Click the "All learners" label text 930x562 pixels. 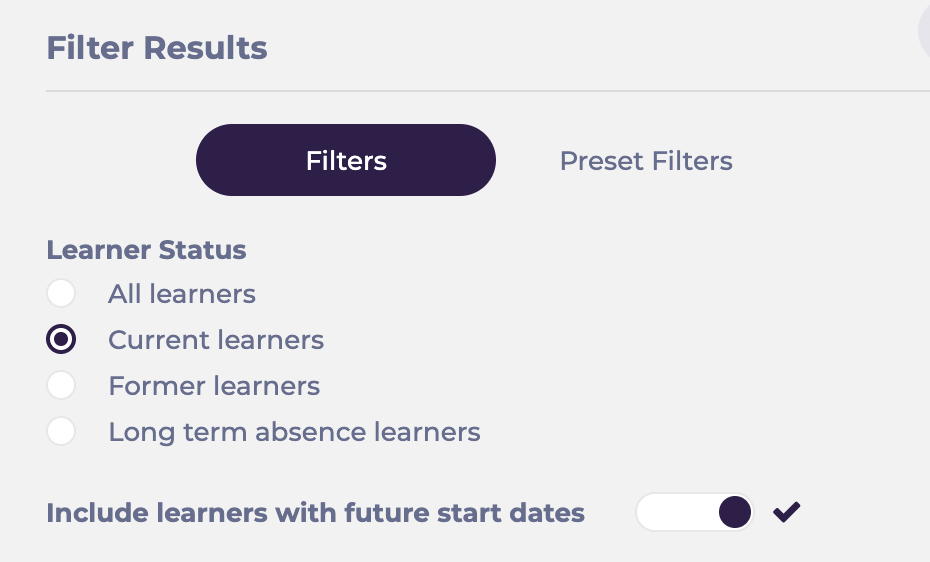pyautogui.click(x=182, y=294)
